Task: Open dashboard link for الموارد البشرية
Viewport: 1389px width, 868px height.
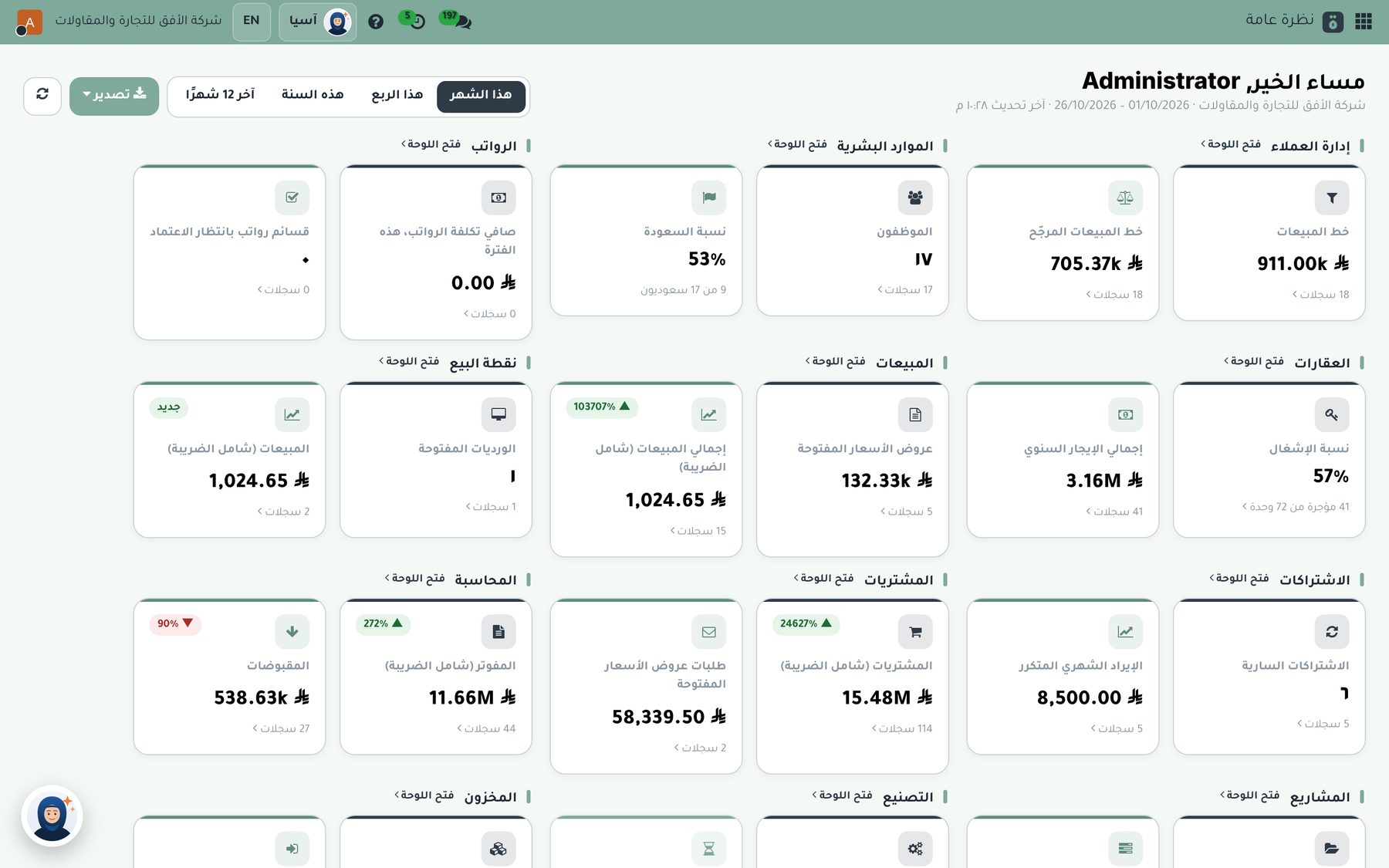Action: click(x=797, y=144)
